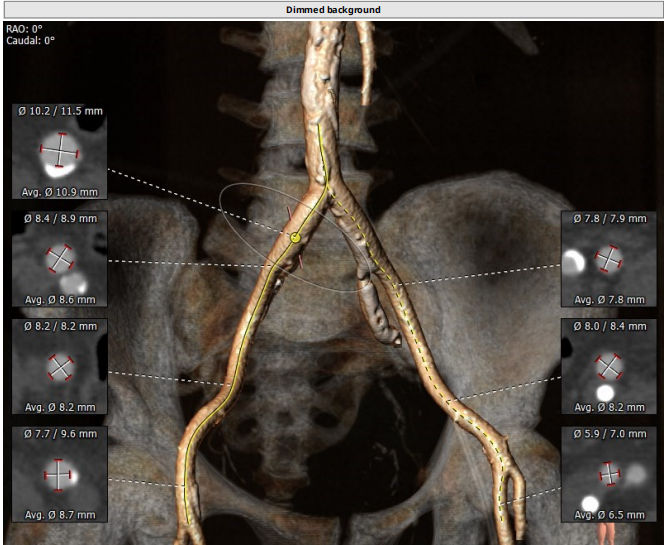The height and width of the screenshot is (545, 664).
Task: Click the Ø 7.7 / 9.6 mm diameter label
Action: click(59, 434)
